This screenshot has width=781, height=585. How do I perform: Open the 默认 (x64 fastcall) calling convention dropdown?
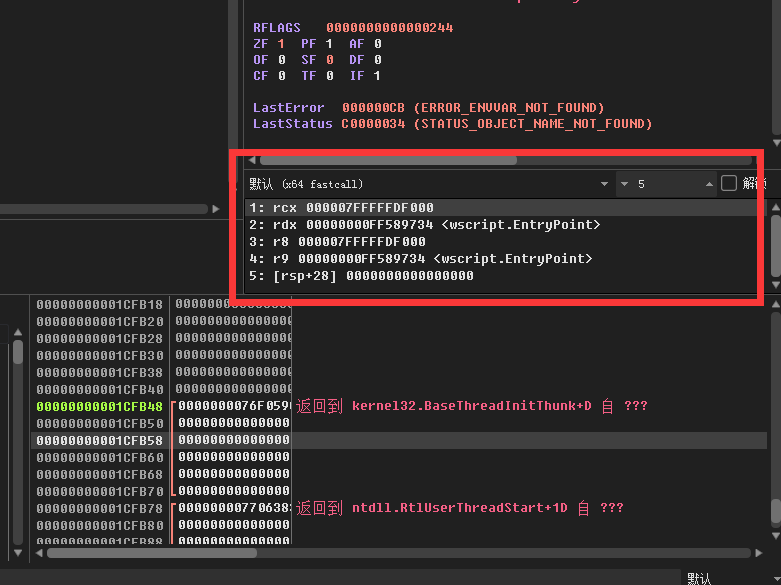428,184
